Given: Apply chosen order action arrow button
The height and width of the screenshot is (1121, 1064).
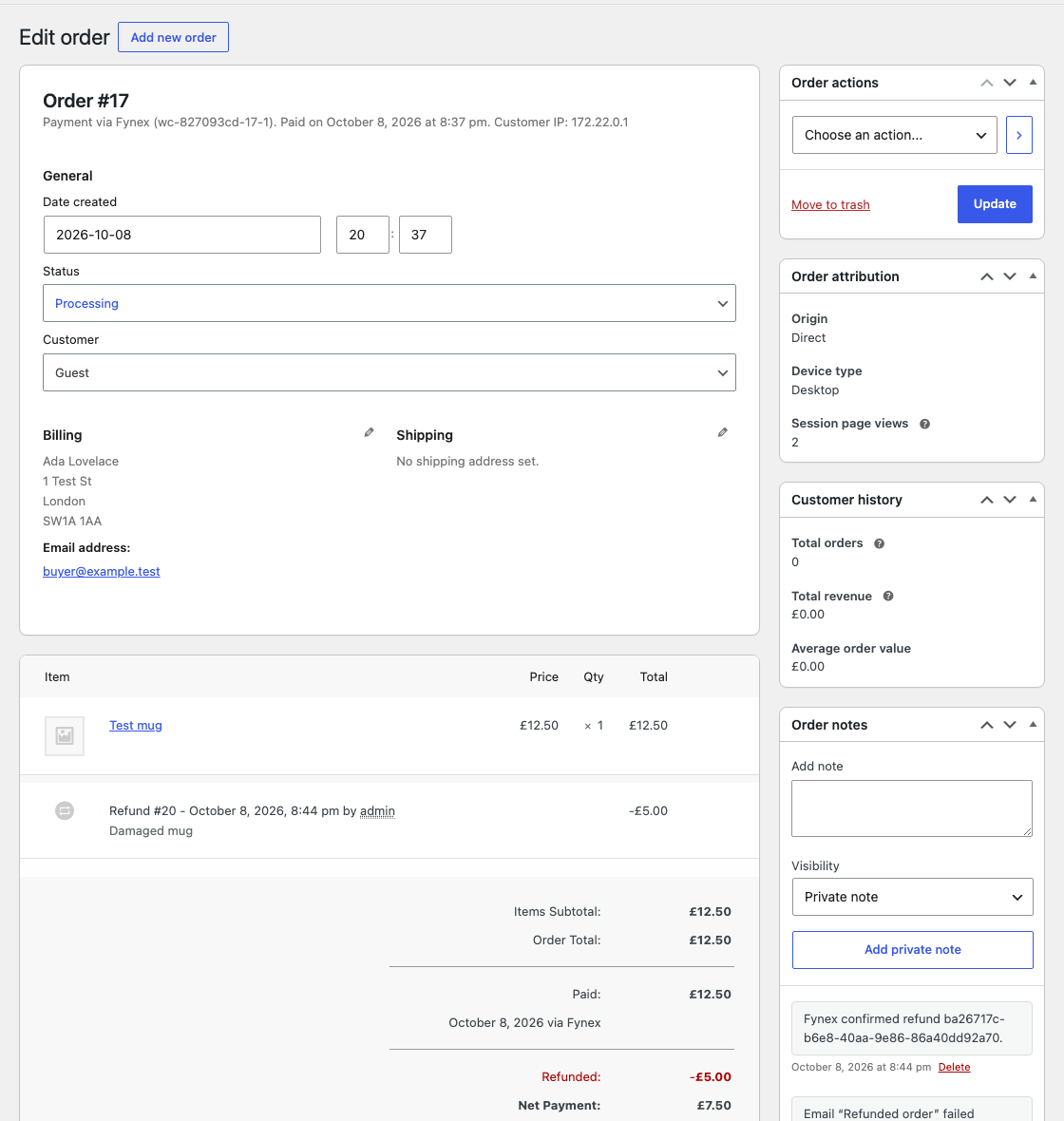Looking at the screenshot, I should pos(1019,135).
